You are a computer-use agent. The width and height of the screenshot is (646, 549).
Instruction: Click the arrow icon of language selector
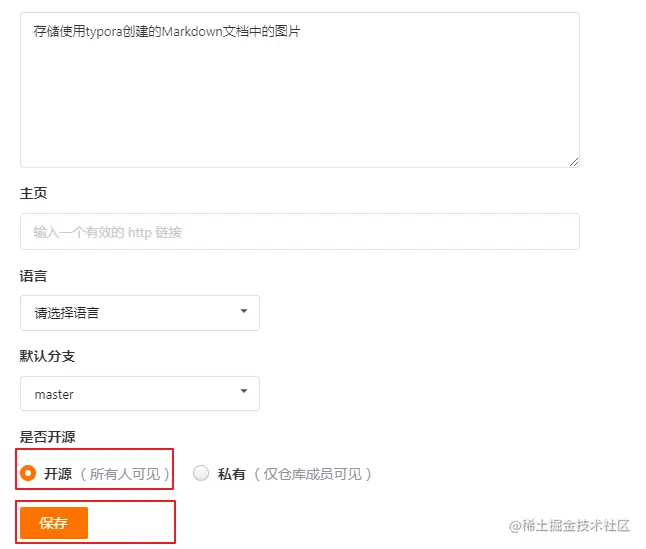tap(244, 311)
